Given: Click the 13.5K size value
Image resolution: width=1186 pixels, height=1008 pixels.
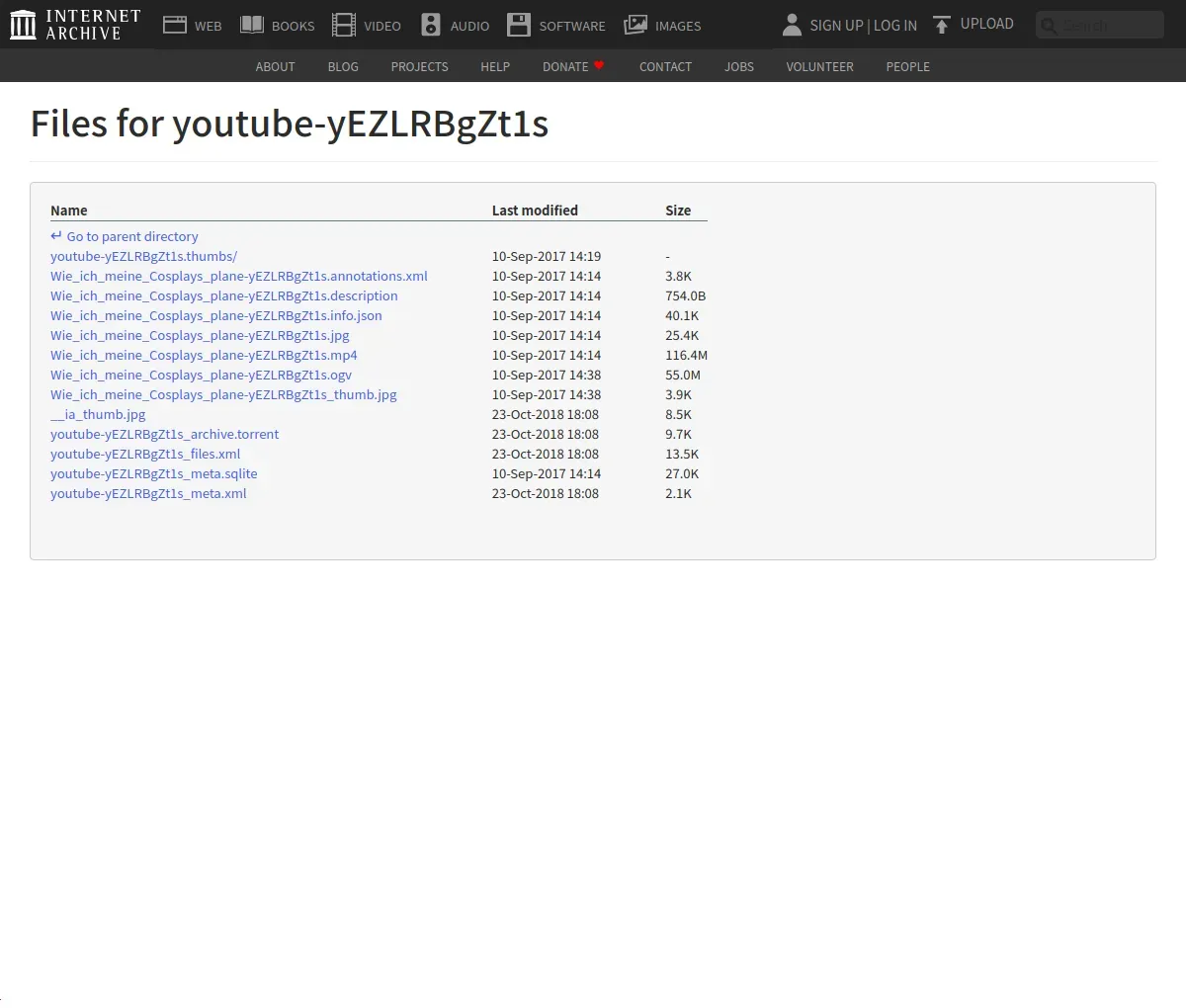Looking at the screenshot, I should coord(682,454).
